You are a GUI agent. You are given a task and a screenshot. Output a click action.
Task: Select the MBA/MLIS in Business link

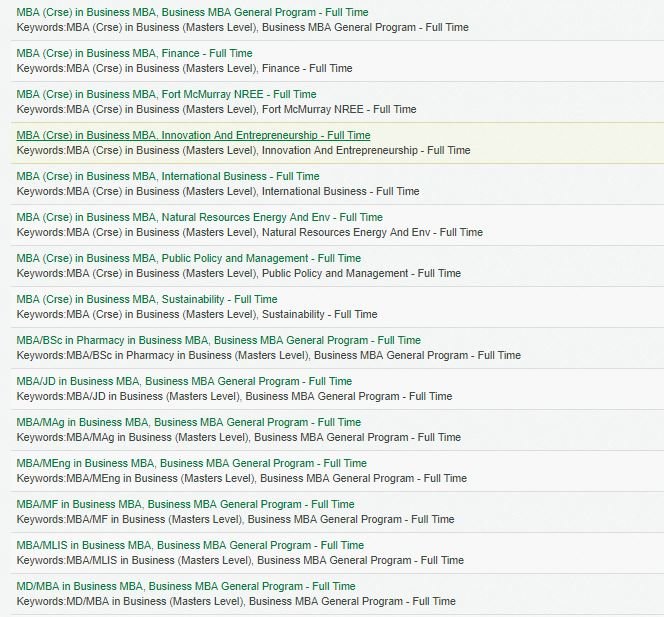coord(190,545)
